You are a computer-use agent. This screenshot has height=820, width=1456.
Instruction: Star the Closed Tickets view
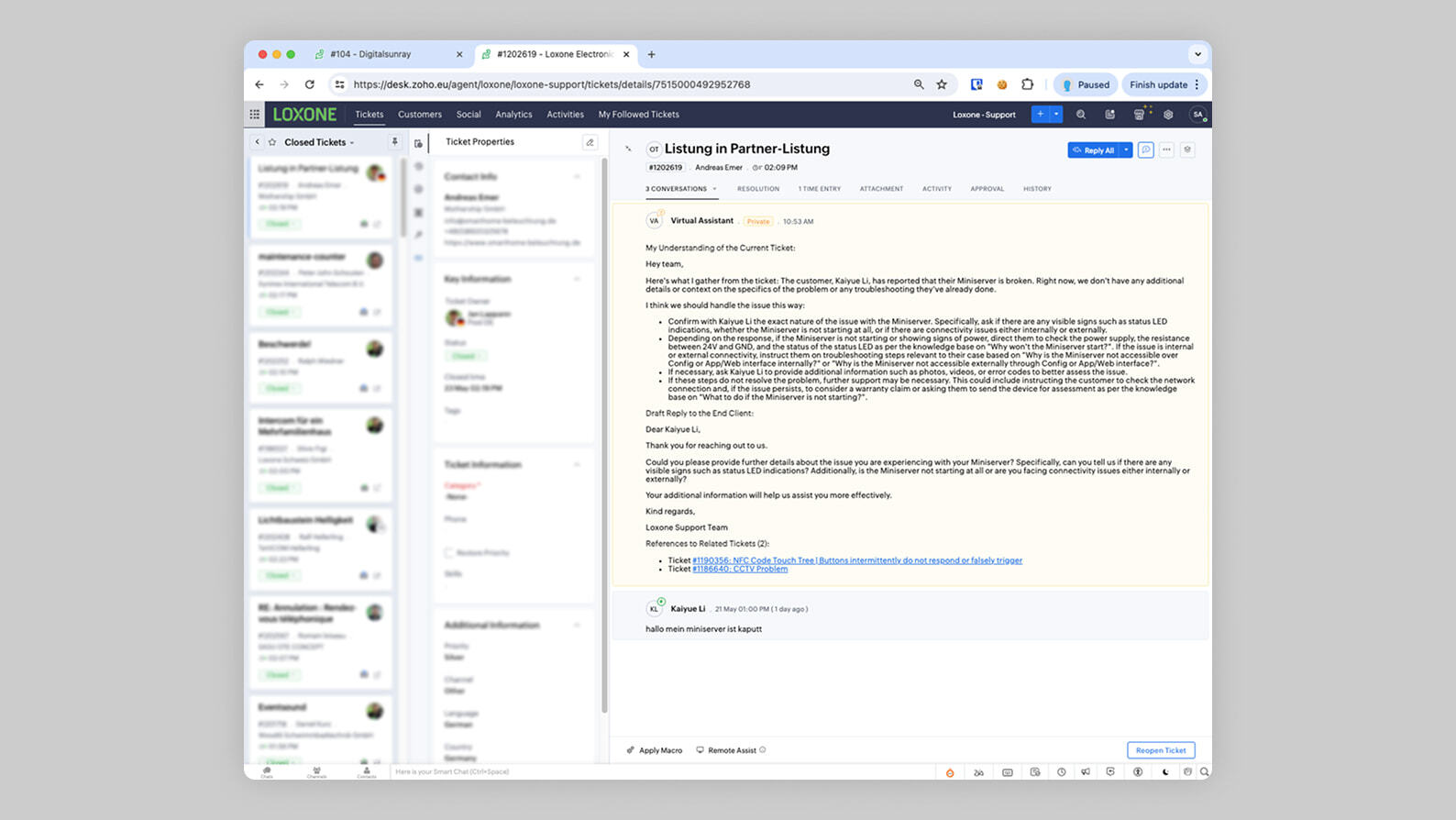(x=272, y=142)
